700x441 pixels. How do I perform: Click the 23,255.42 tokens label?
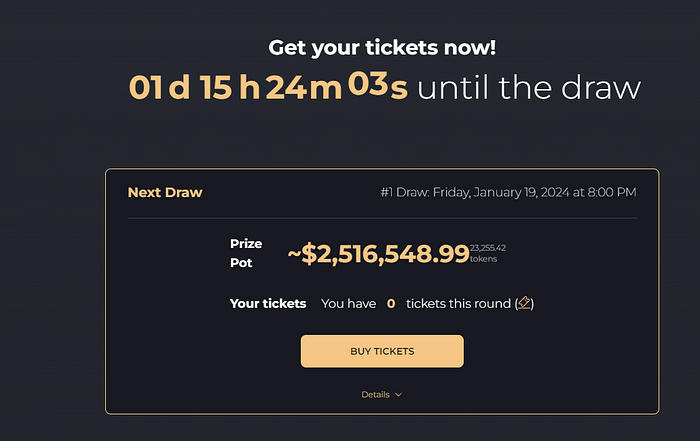[488, 253]
